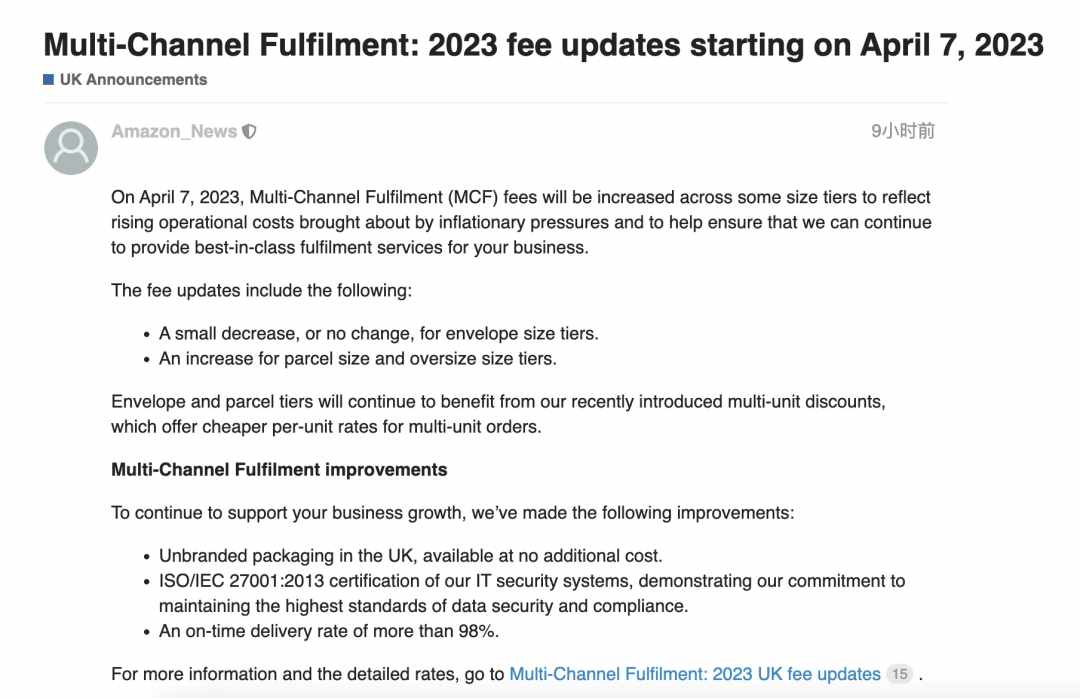The height and width of the screenshot is (698, 1080).
Task: Open the Amazon_News avatar profile picture
Action: (x=71, y=147)
